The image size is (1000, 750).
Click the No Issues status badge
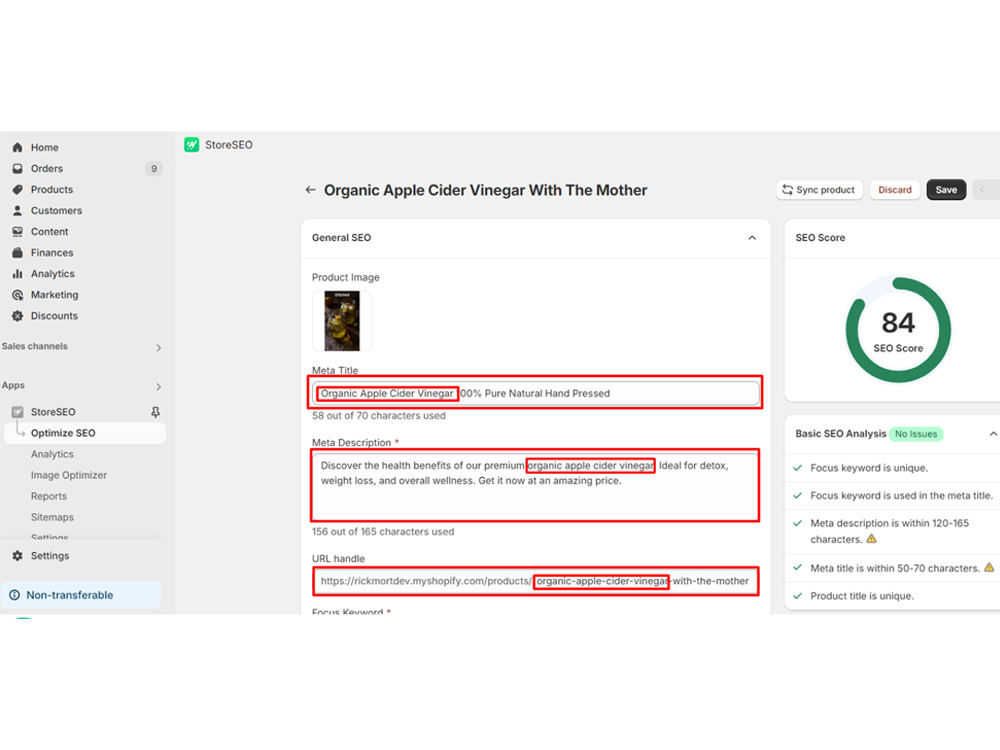click(x=916, y=434)
